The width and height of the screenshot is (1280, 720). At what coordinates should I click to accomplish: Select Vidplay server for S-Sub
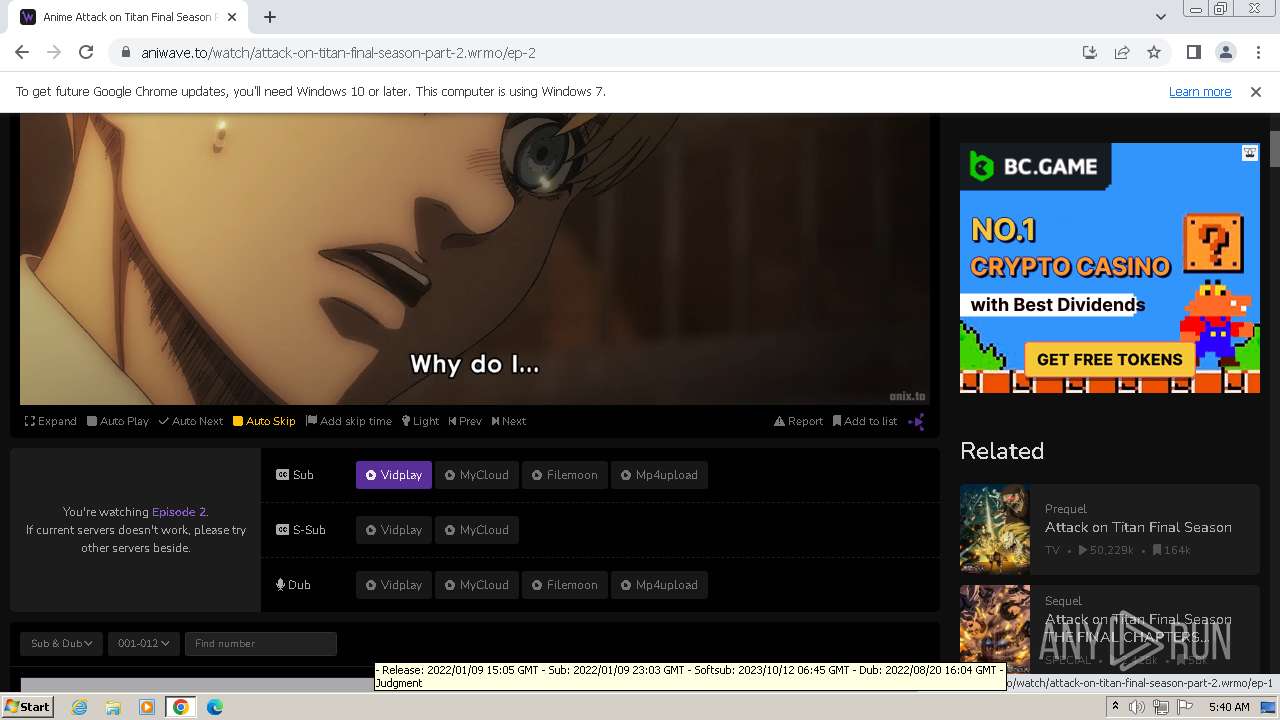coord(394,530)
